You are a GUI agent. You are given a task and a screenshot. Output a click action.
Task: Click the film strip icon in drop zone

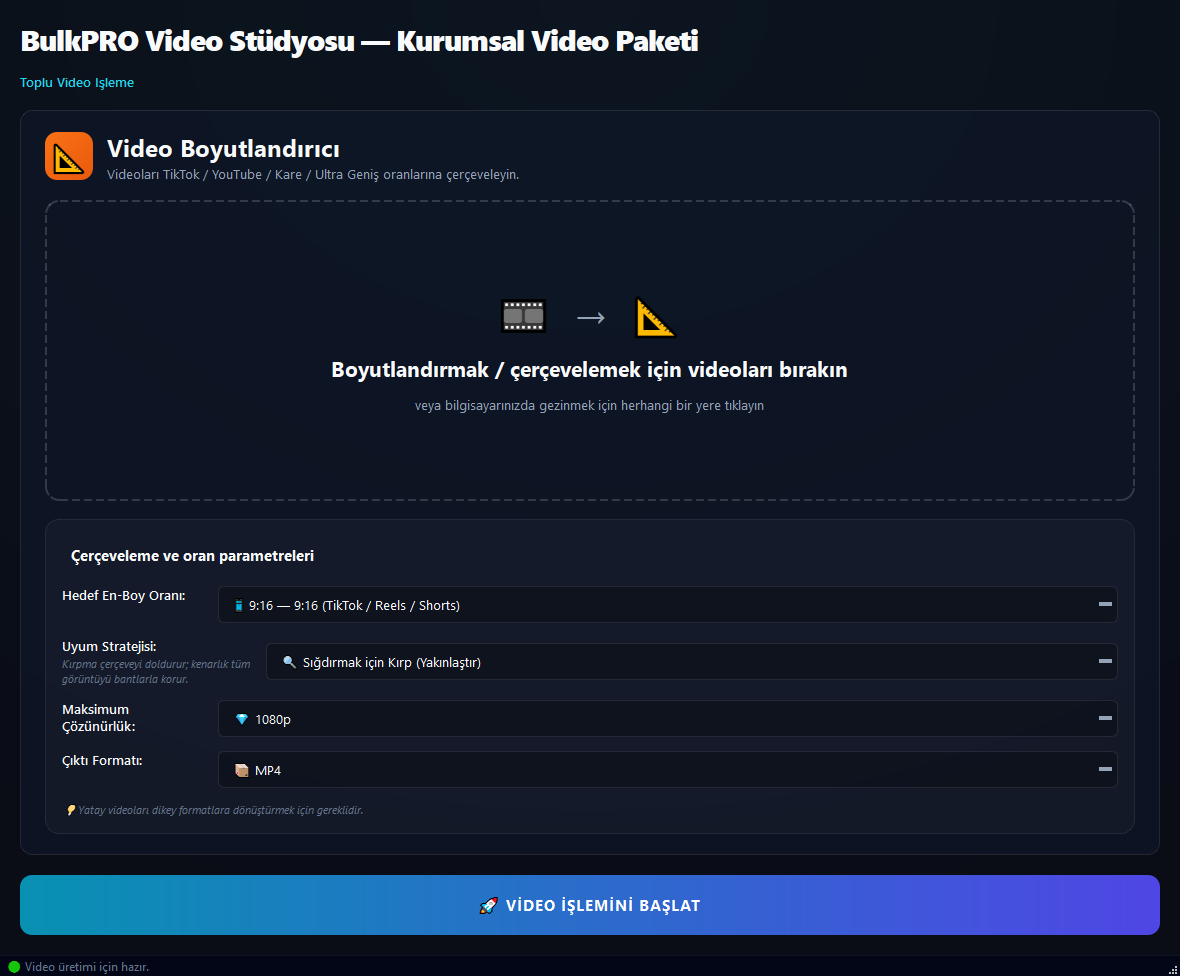523,316
